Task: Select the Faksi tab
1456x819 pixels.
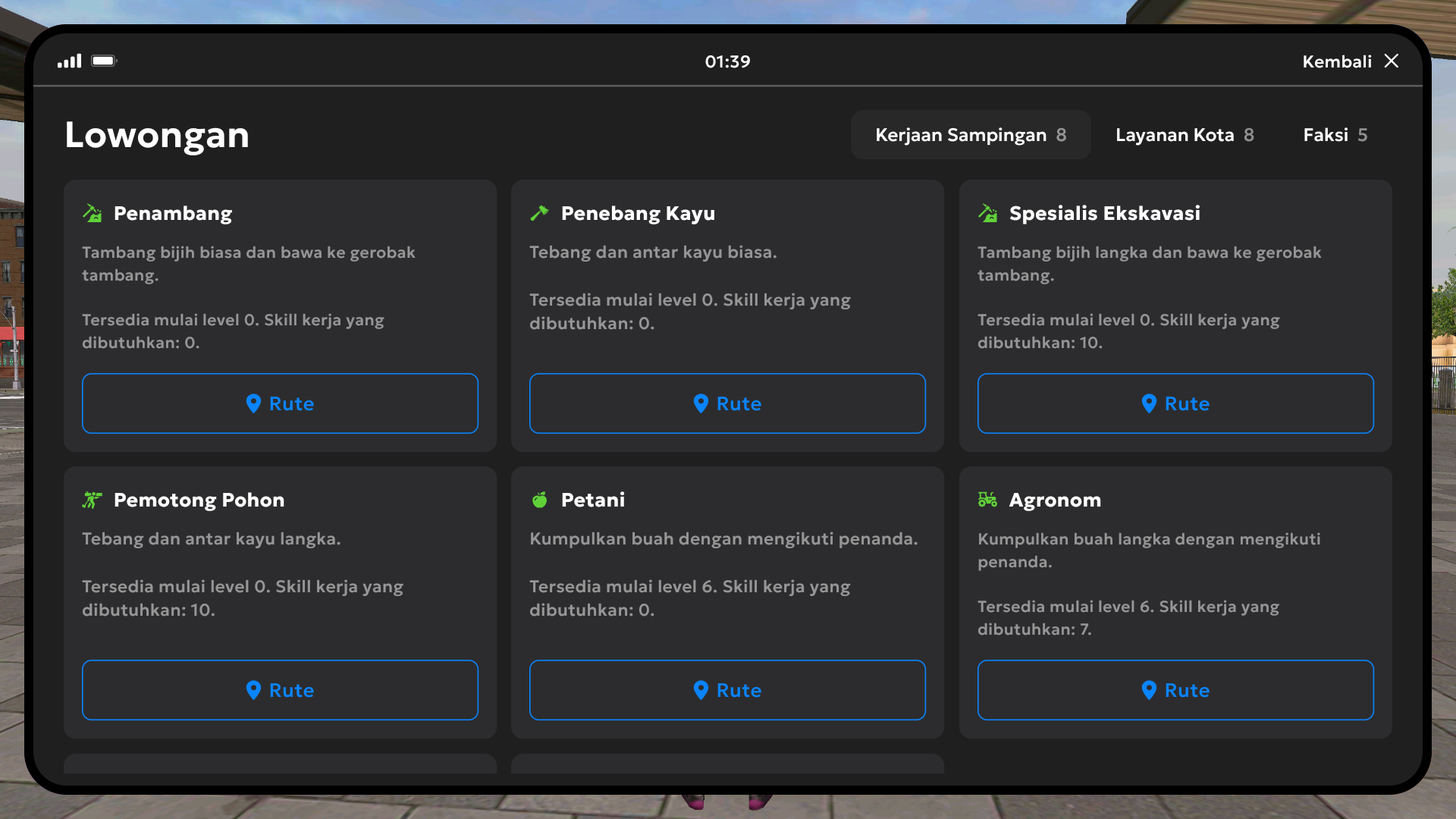Action: (x=1335, y=135)
